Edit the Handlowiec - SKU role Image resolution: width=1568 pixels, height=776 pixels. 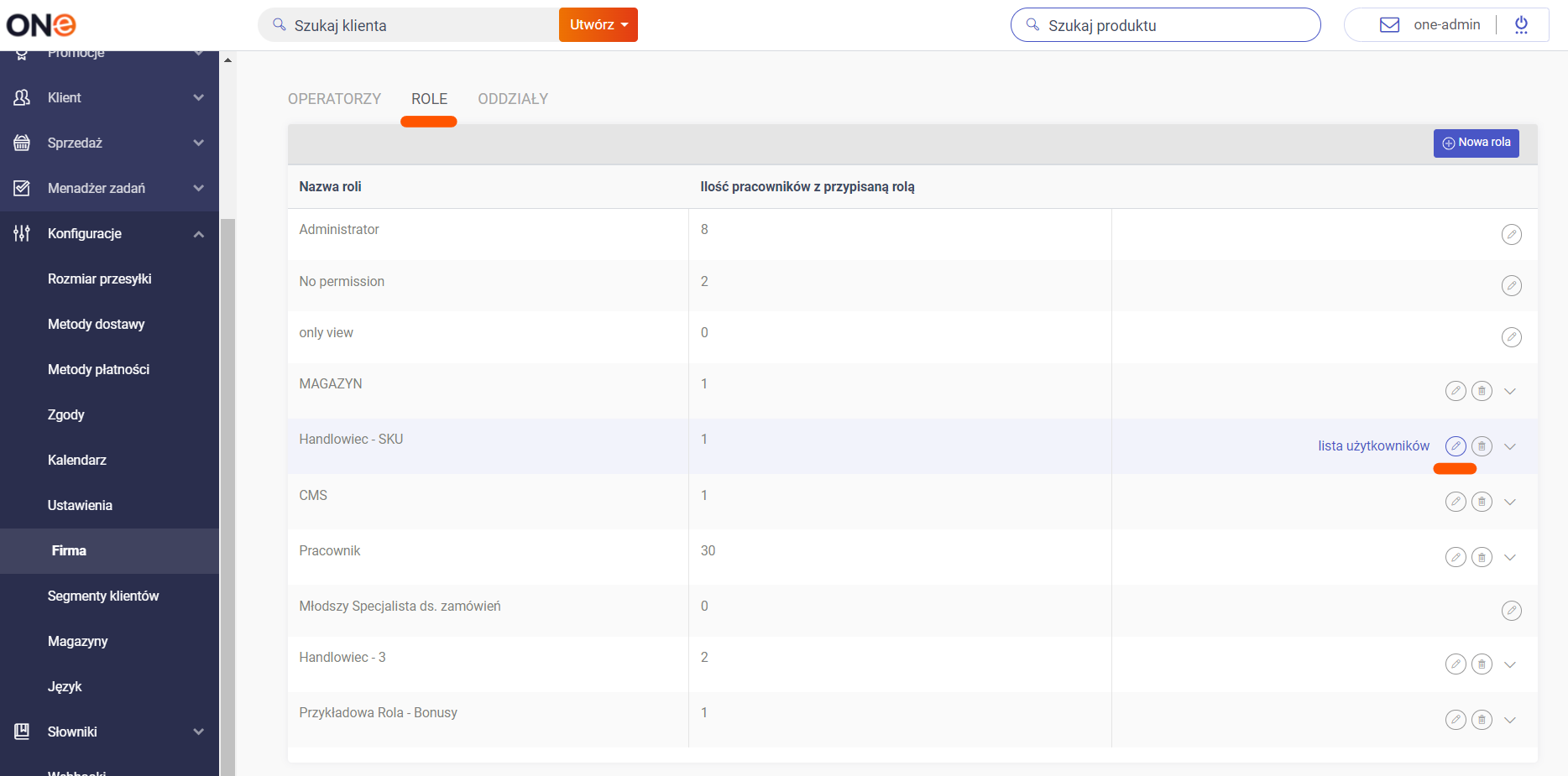click(x=1456, y=446)
